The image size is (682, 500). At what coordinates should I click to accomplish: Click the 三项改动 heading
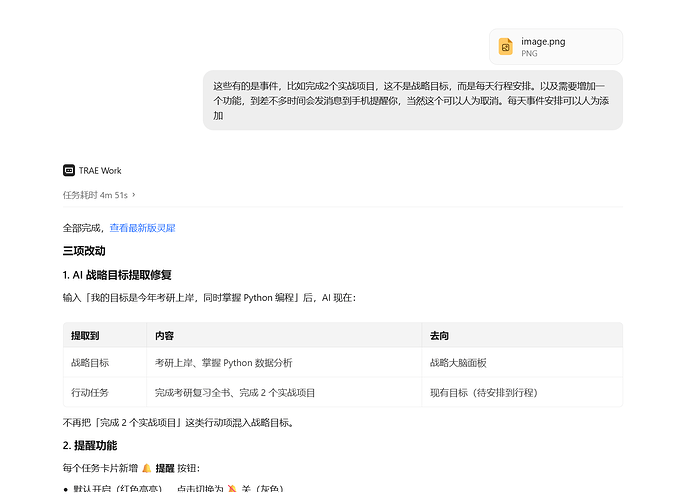(x=84, y=251)
